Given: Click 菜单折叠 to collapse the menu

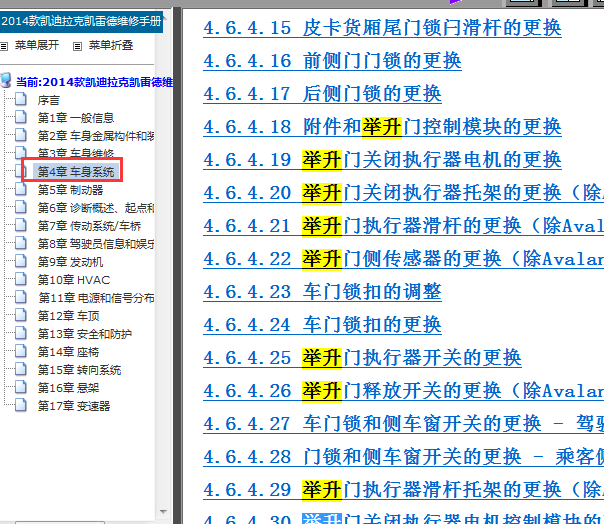Looking at the screenshot, I should 111,45.
